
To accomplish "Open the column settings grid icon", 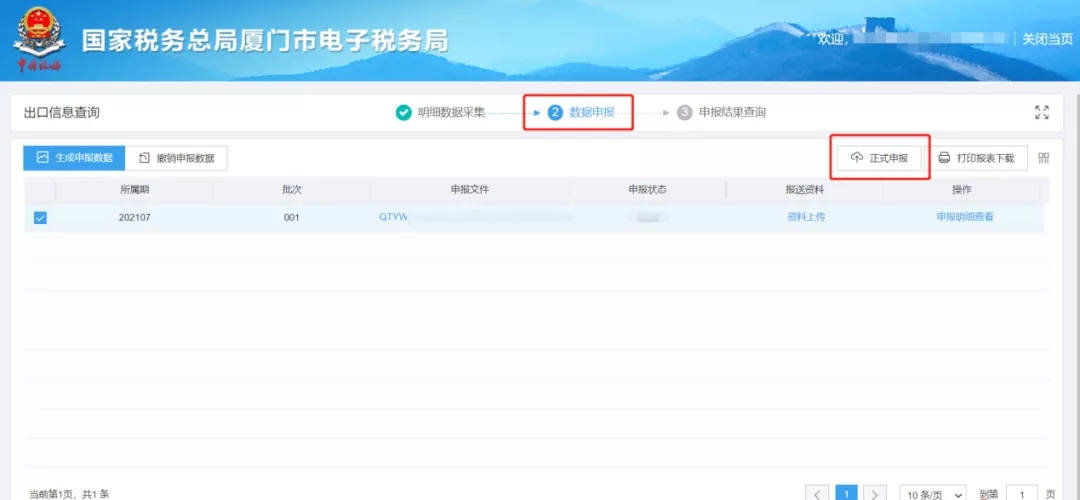I will [x=1044, y=158].
